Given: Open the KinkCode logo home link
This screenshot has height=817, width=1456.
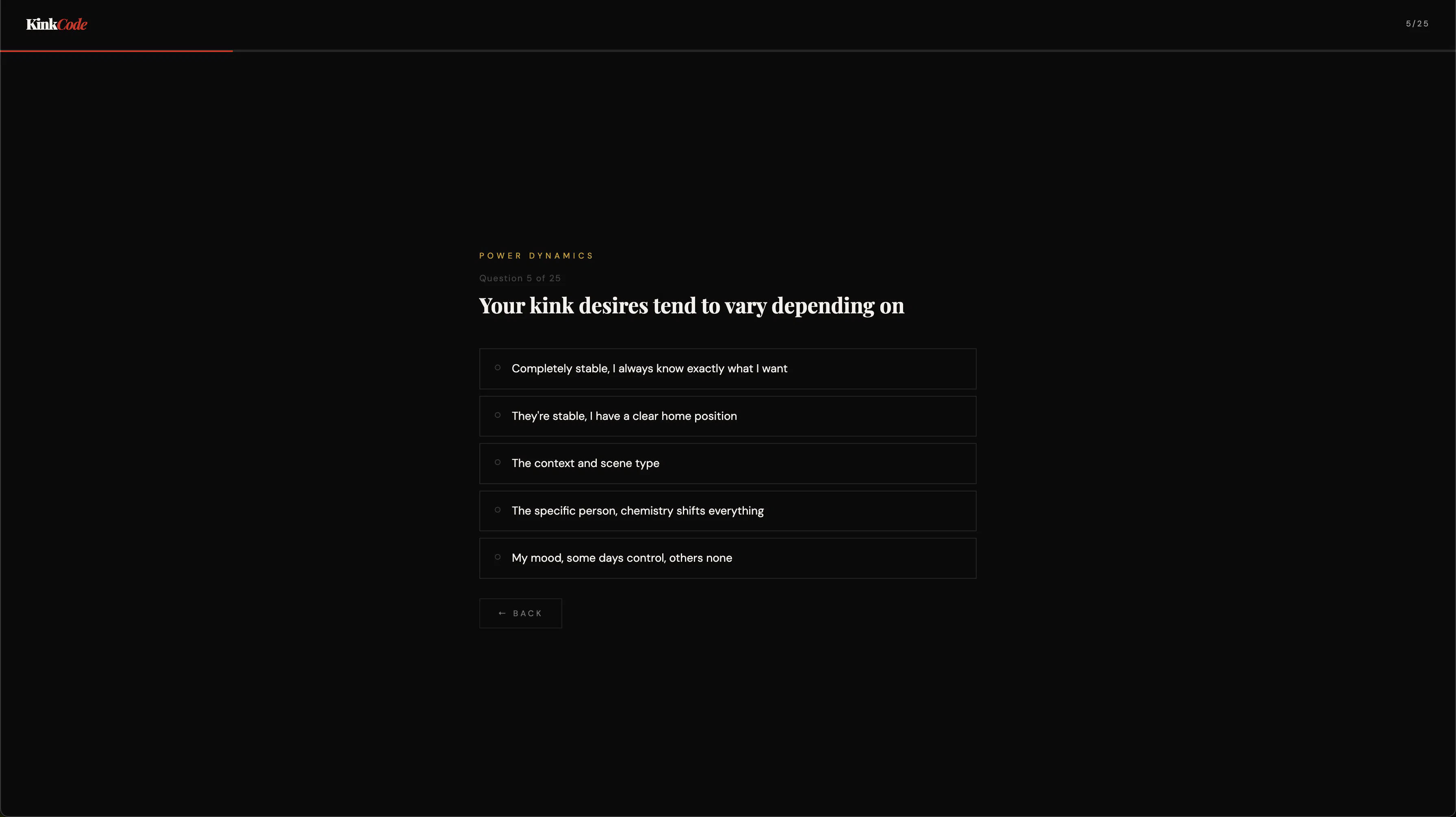Looking at the screenshot, I should click(56, 24).
